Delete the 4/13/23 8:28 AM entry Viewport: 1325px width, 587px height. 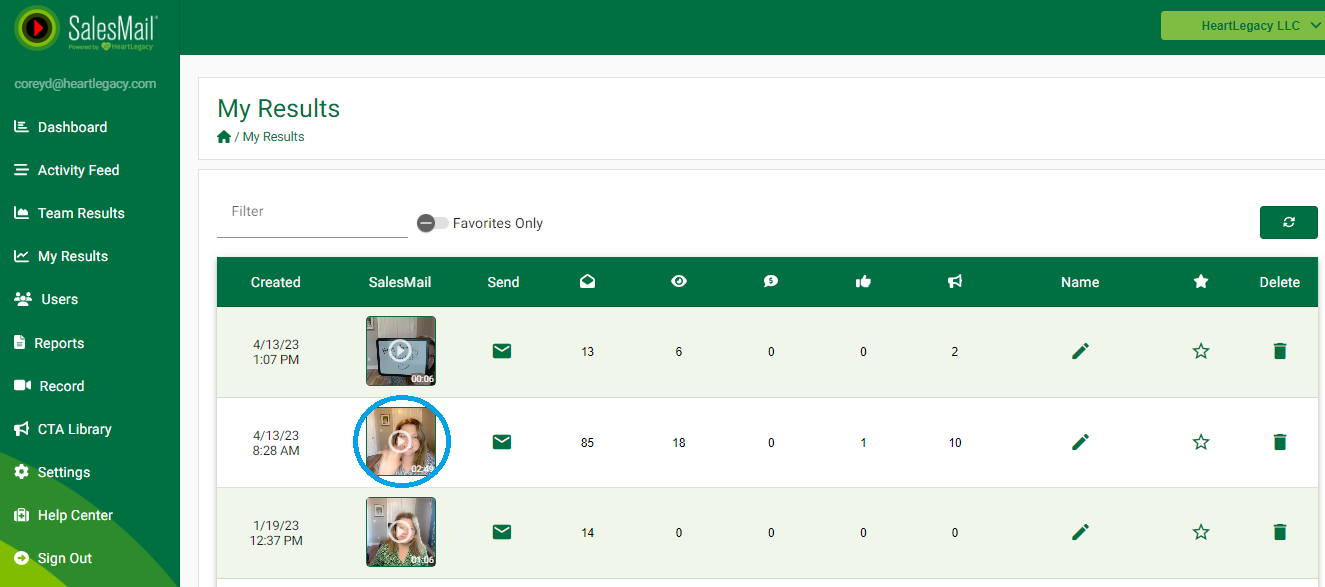1279,442
